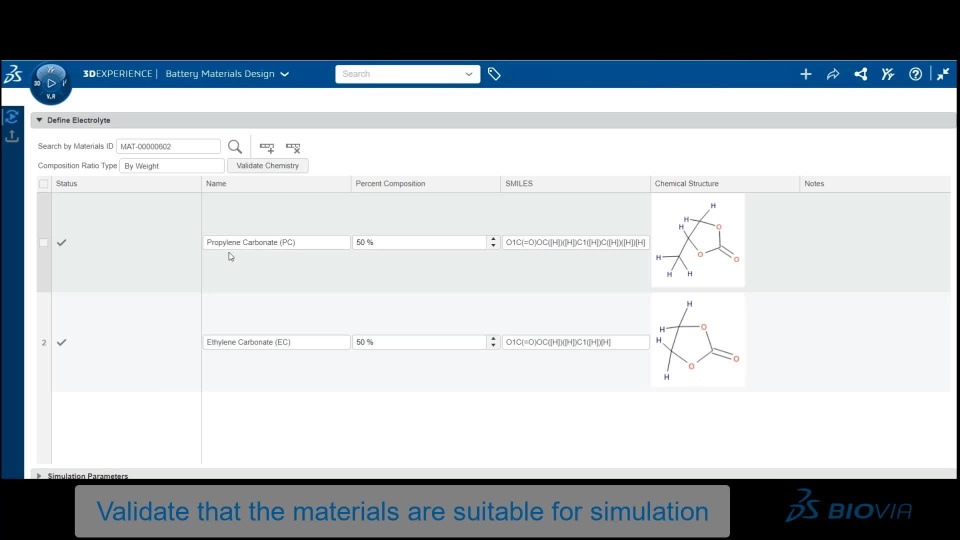Click the Validate Chemistry button

pos(268,166)
